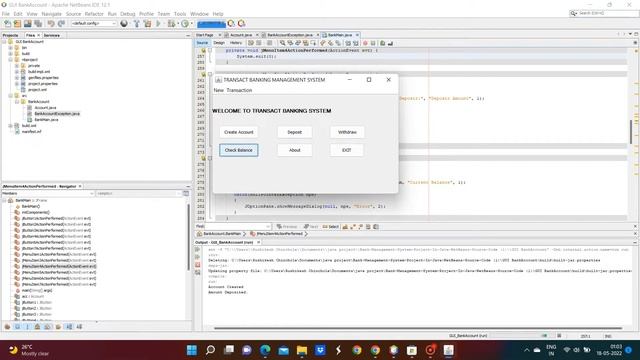Click the Stop Macro Recording icon in editor toolbar
This screenshot has height=360, width=640.
373,43
